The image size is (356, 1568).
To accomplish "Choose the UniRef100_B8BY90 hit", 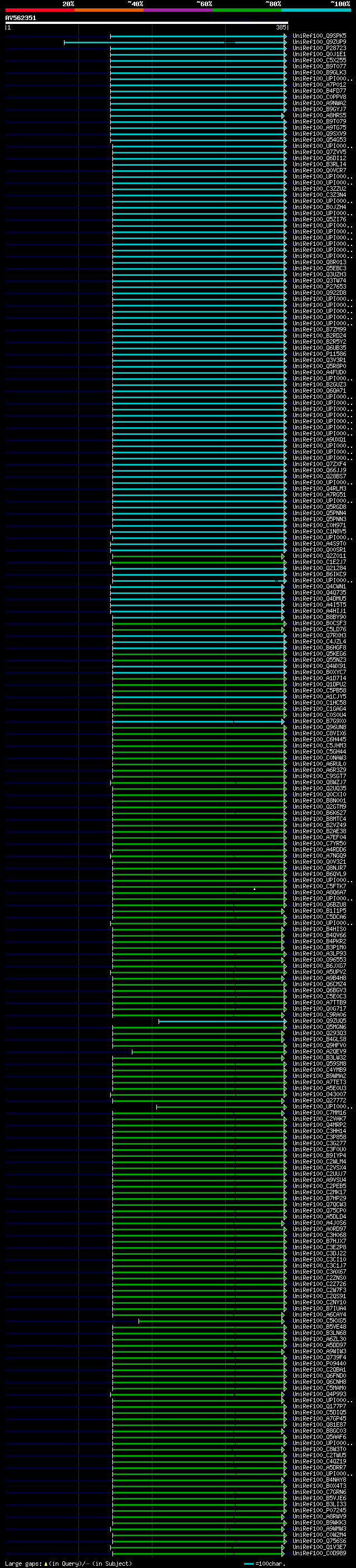I will 319,617.
